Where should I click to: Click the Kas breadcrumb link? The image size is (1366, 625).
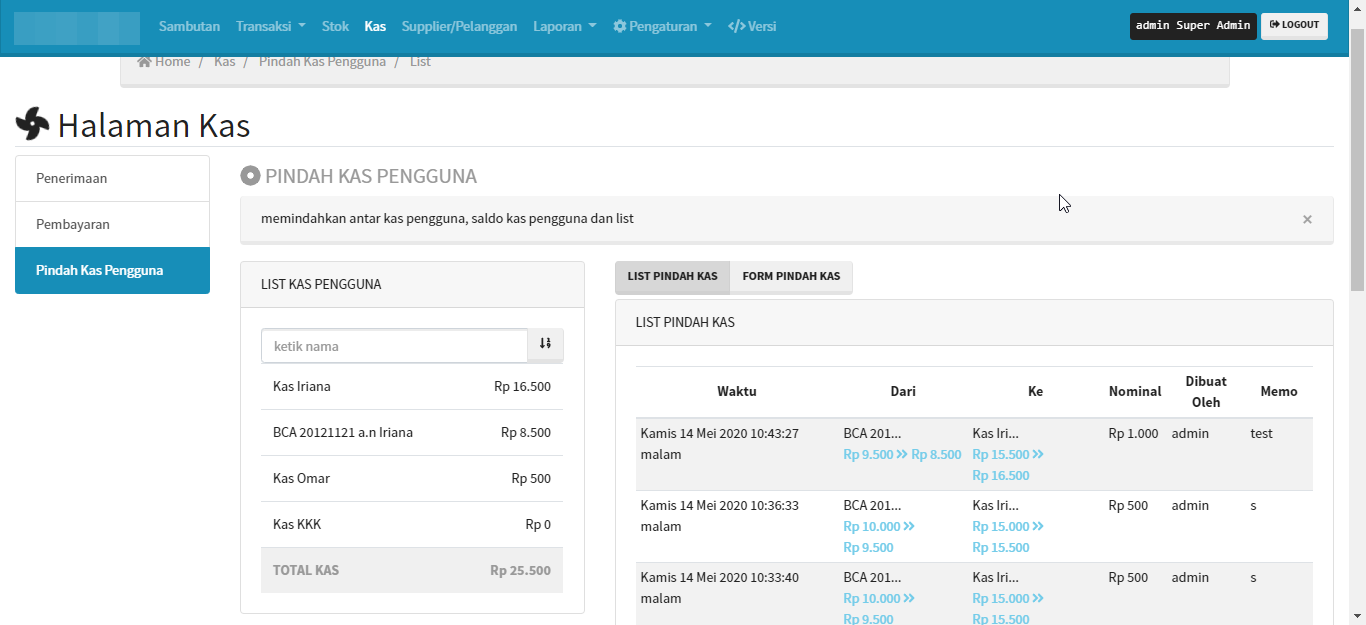(x=224, y=62)
